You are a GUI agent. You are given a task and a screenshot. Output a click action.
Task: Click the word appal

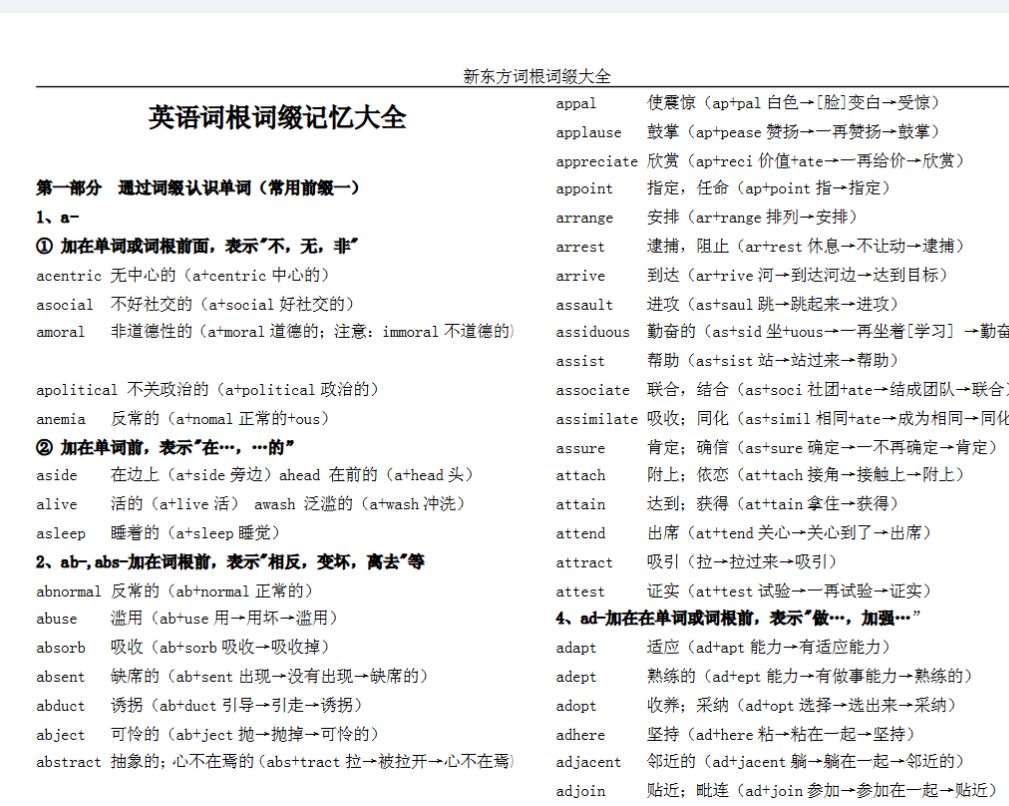(576, 104)
